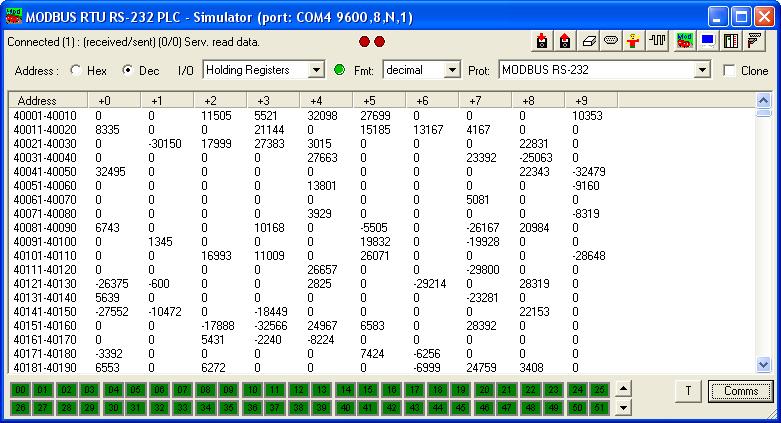
Task: Click the Address column header
Action: point(48,101)
